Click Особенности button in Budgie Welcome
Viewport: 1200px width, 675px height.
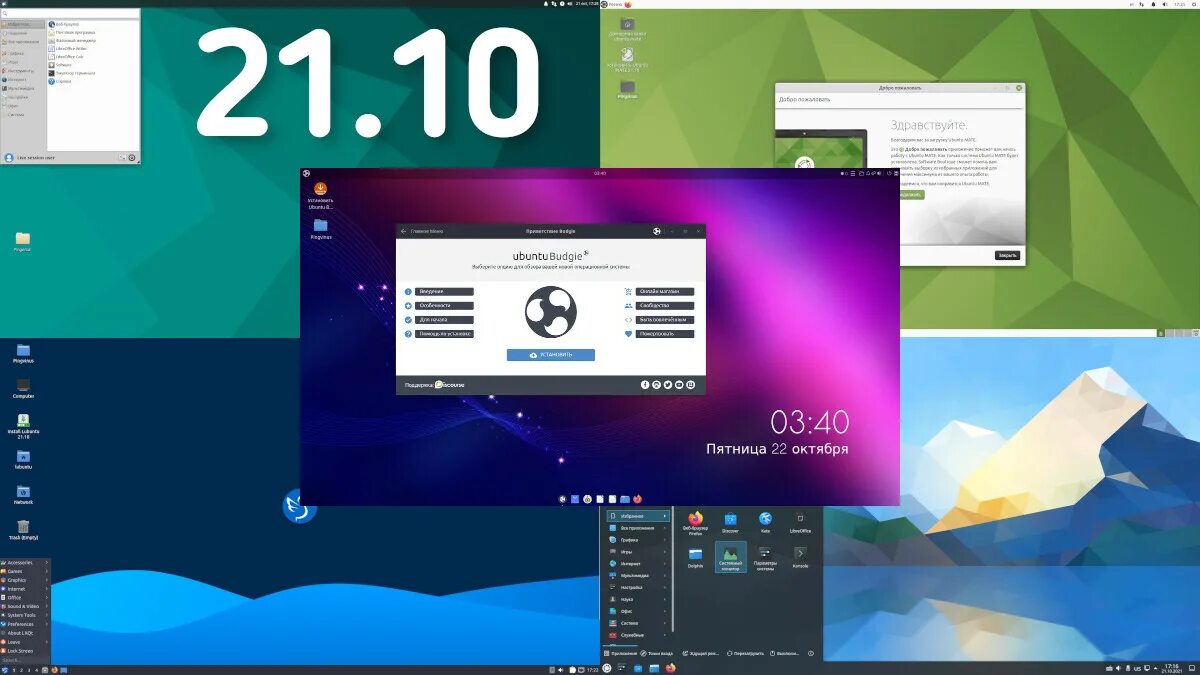coord(445,306)
